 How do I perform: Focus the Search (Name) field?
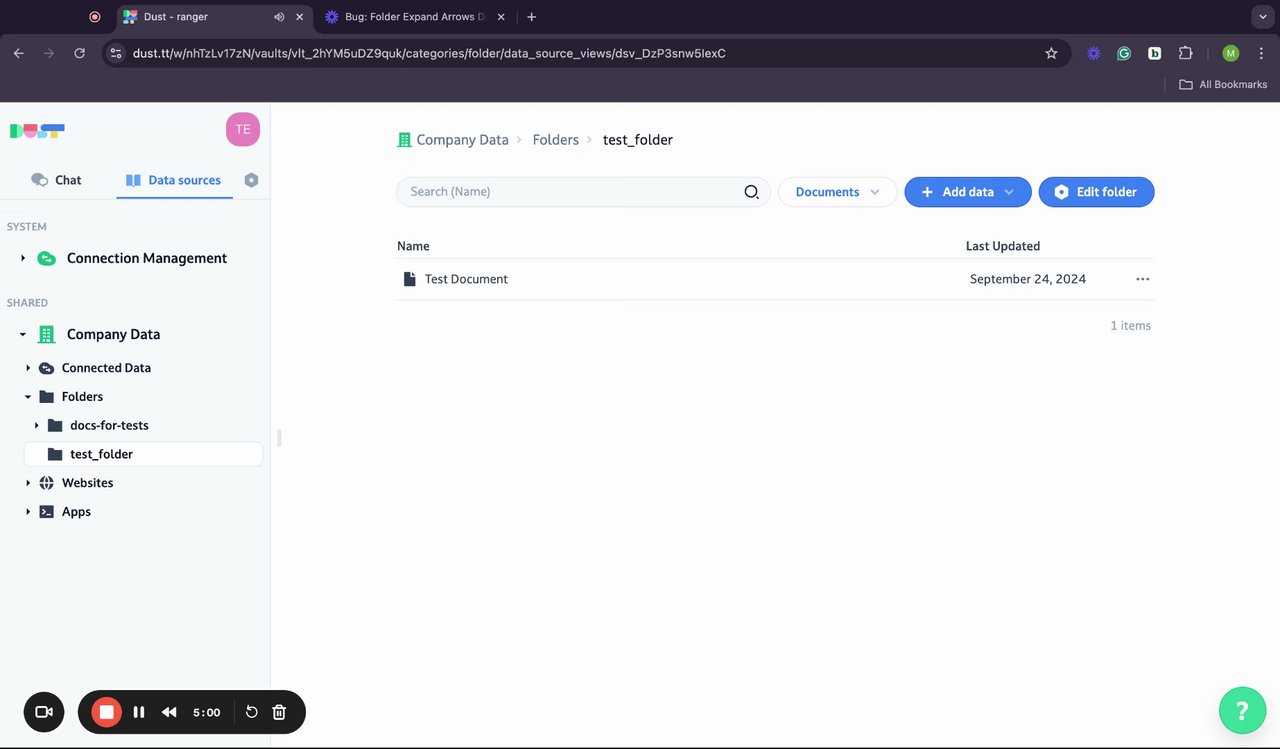point(583,192)
